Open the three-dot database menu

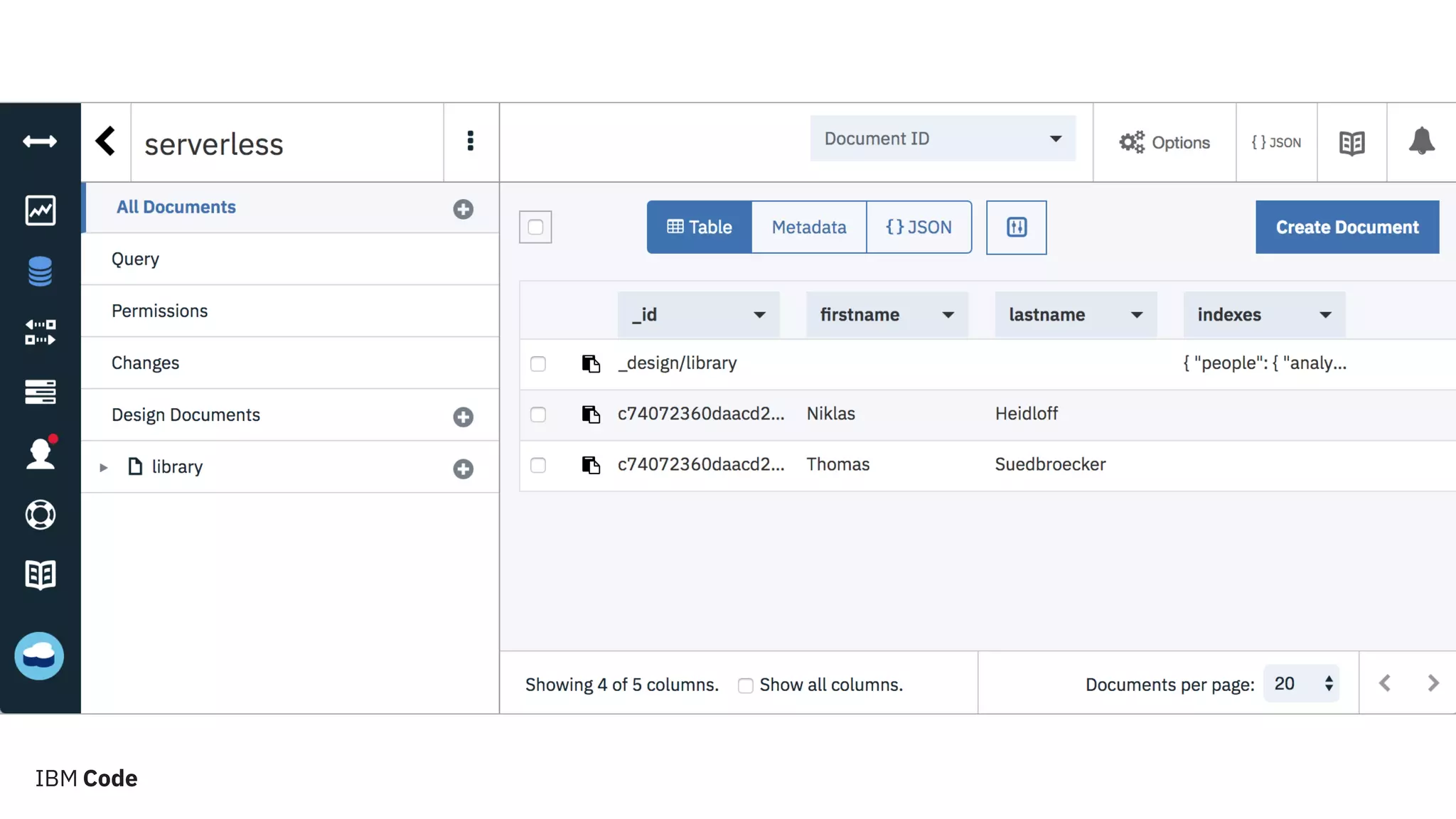point(470,141)
